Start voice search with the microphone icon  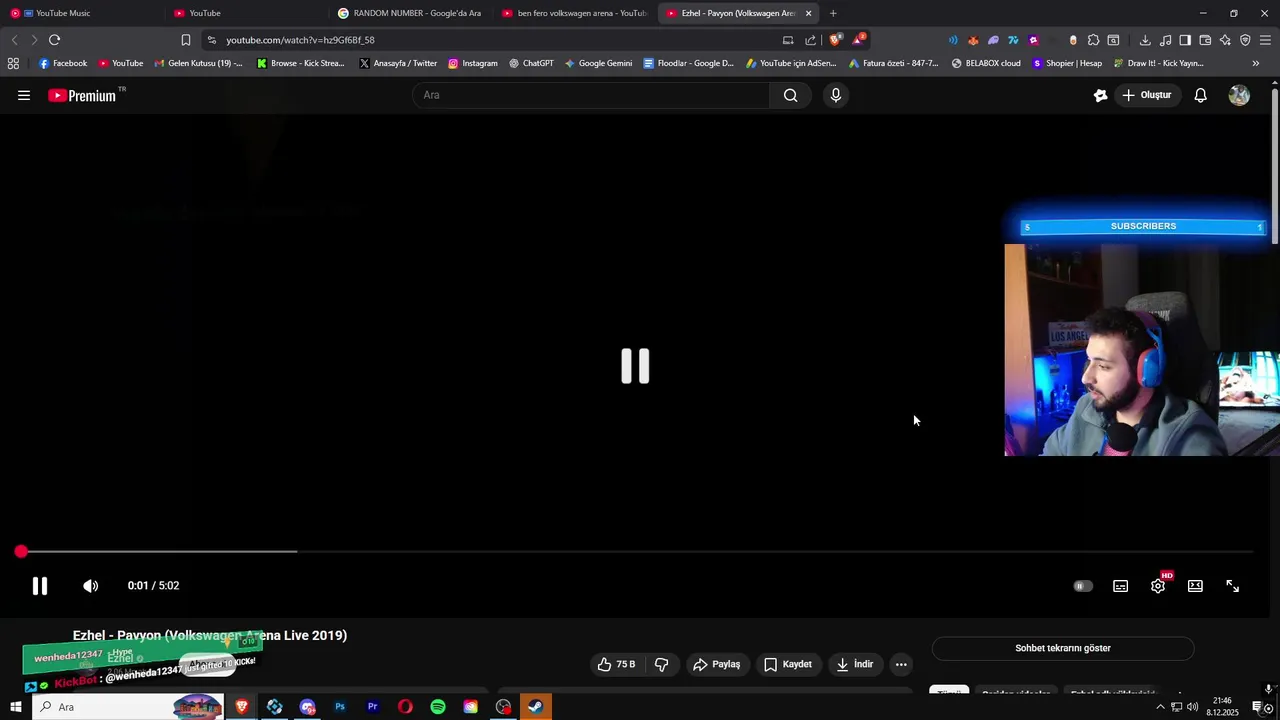pyautogui.click(x=836, y=95)
